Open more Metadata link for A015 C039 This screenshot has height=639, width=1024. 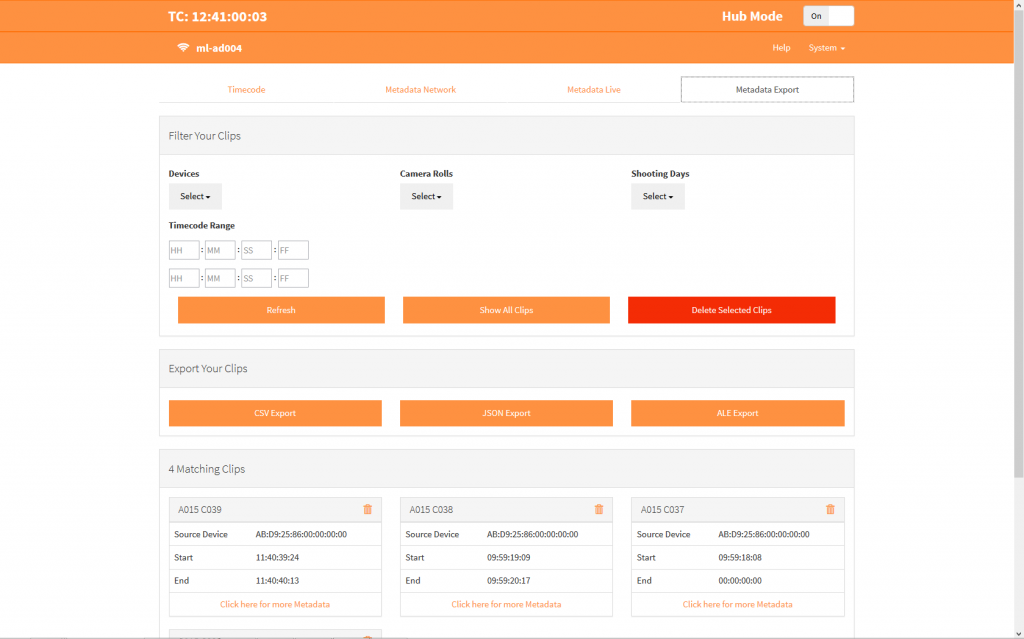[275, 604]
